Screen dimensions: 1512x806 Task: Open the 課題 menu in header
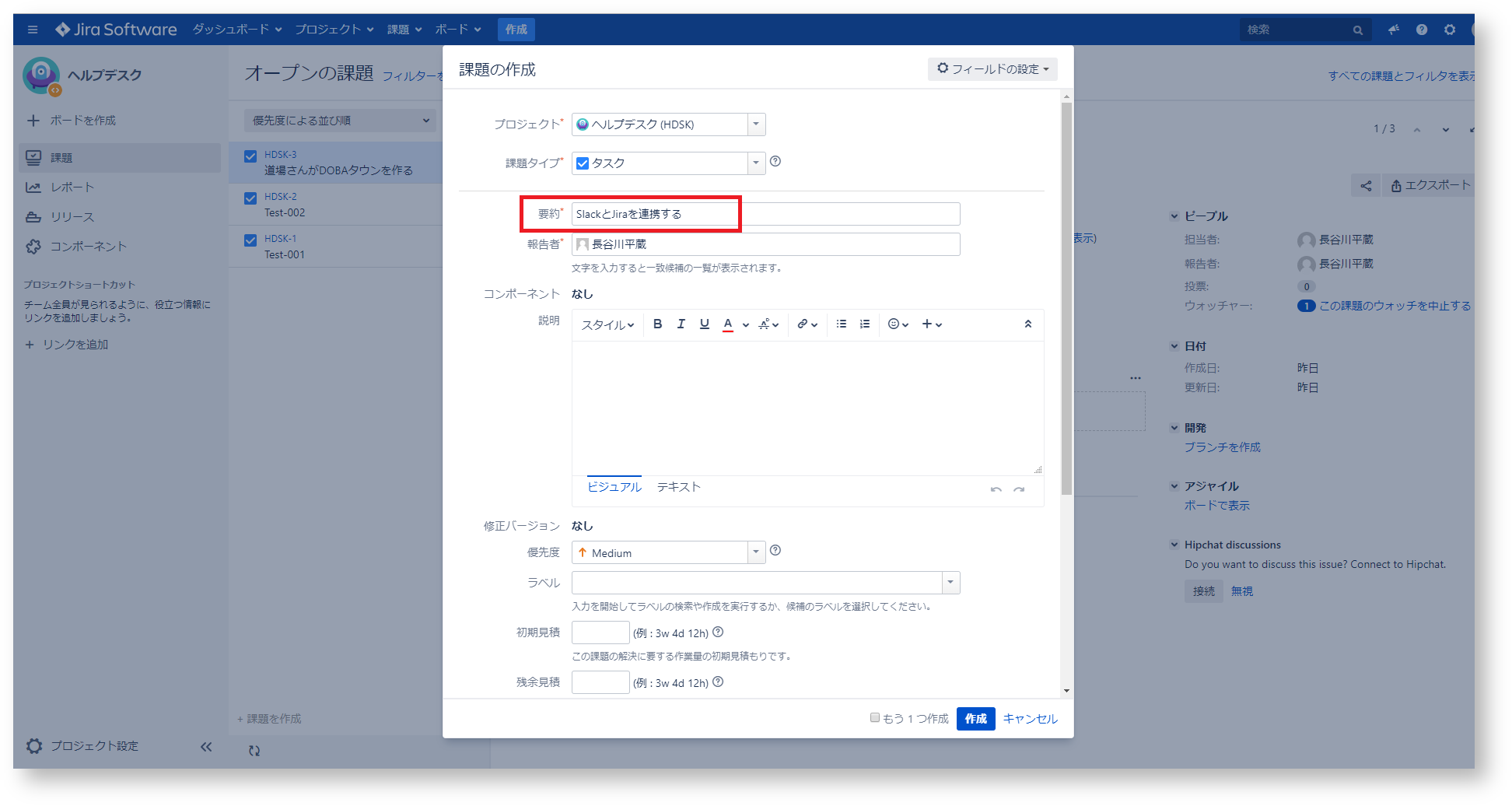click(x=404, y=30)
